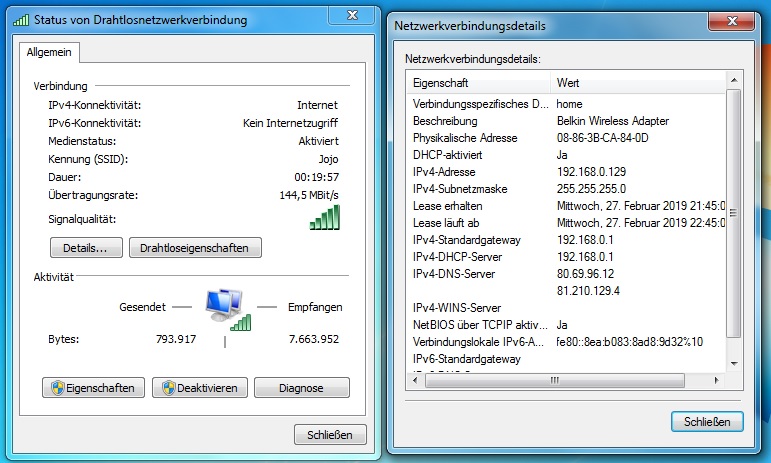Click the Medienstatus value Aktiviert
The width and height of the screenshot is (771, 463).
[319, 141]
